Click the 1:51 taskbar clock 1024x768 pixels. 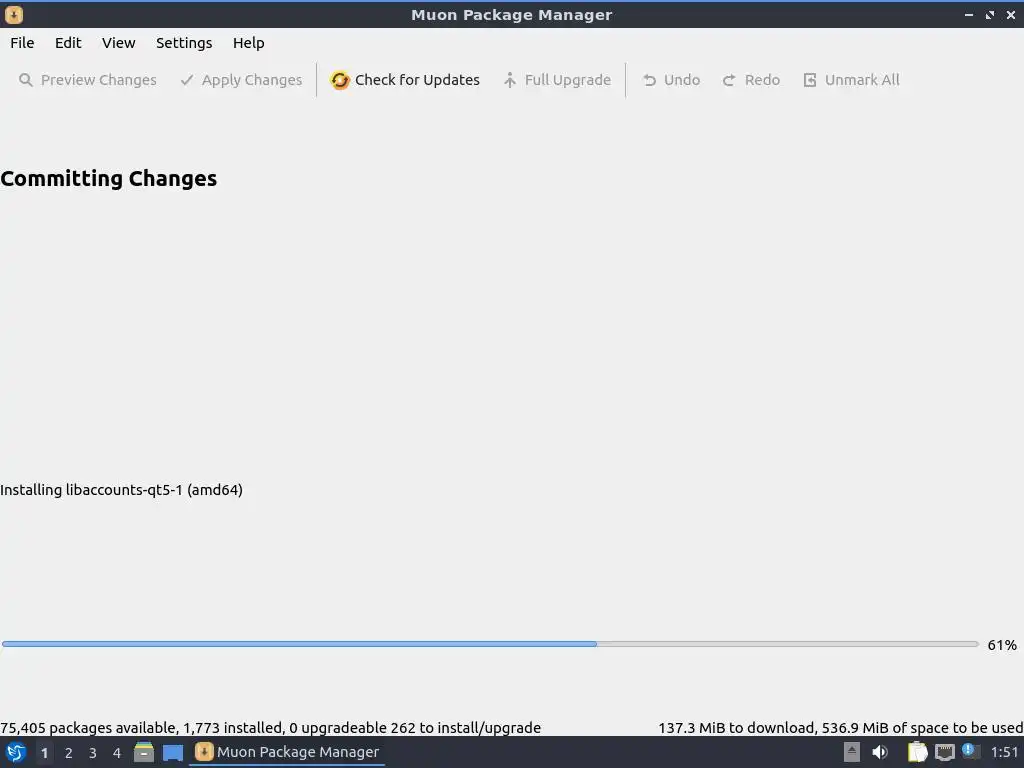(x=1004, y=752)
